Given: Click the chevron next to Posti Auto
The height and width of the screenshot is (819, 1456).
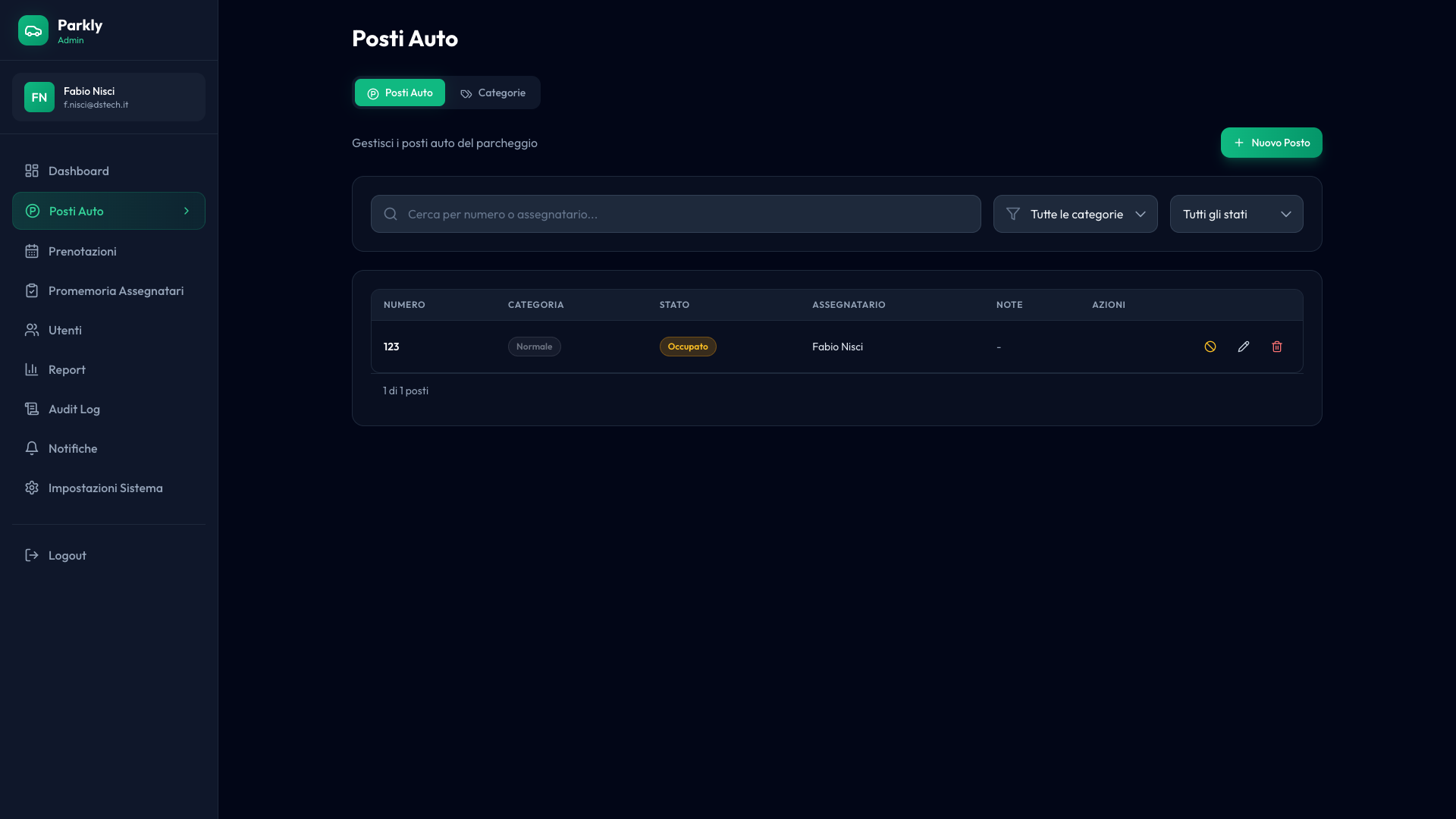Looking at the screenshot, I should pyautogui.click(x=187, y=211).
